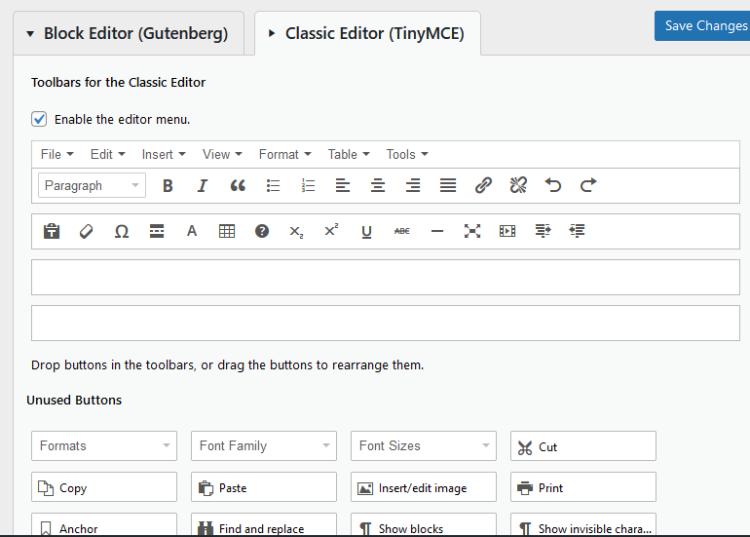Click the Insert Read More tag icon
Screen dimensions: 750x537
click(x=156, y=231)
